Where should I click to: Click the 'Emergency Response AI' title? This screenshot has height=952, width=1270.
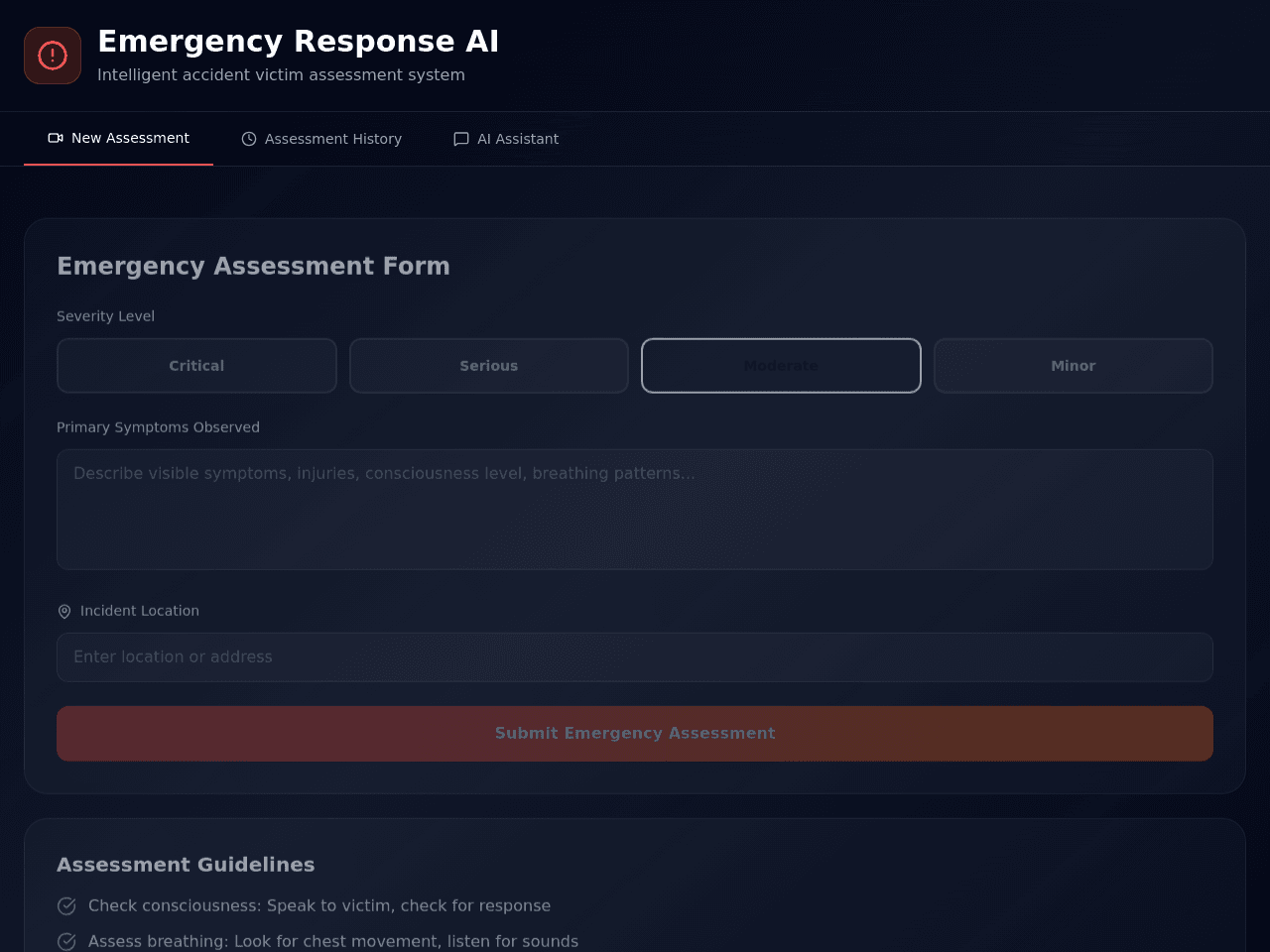tap(298, 42)
